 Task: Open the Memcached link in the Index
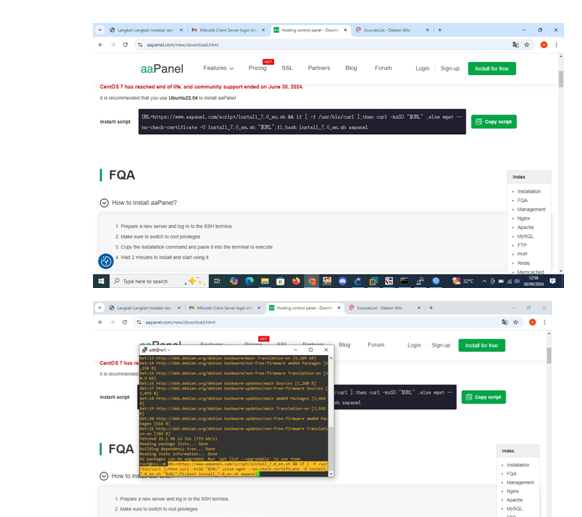pos(530,272)
